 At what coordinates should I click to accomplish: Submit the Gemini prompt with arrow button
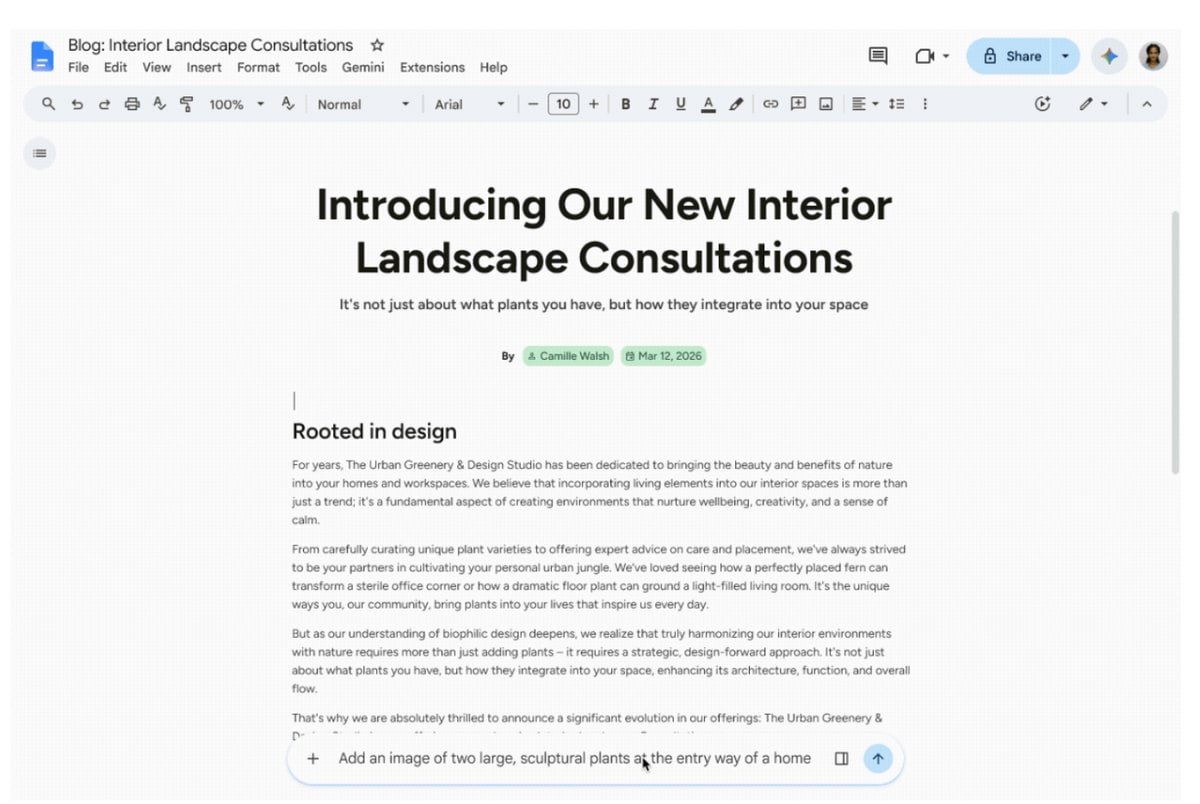click(x=877, y=758)
